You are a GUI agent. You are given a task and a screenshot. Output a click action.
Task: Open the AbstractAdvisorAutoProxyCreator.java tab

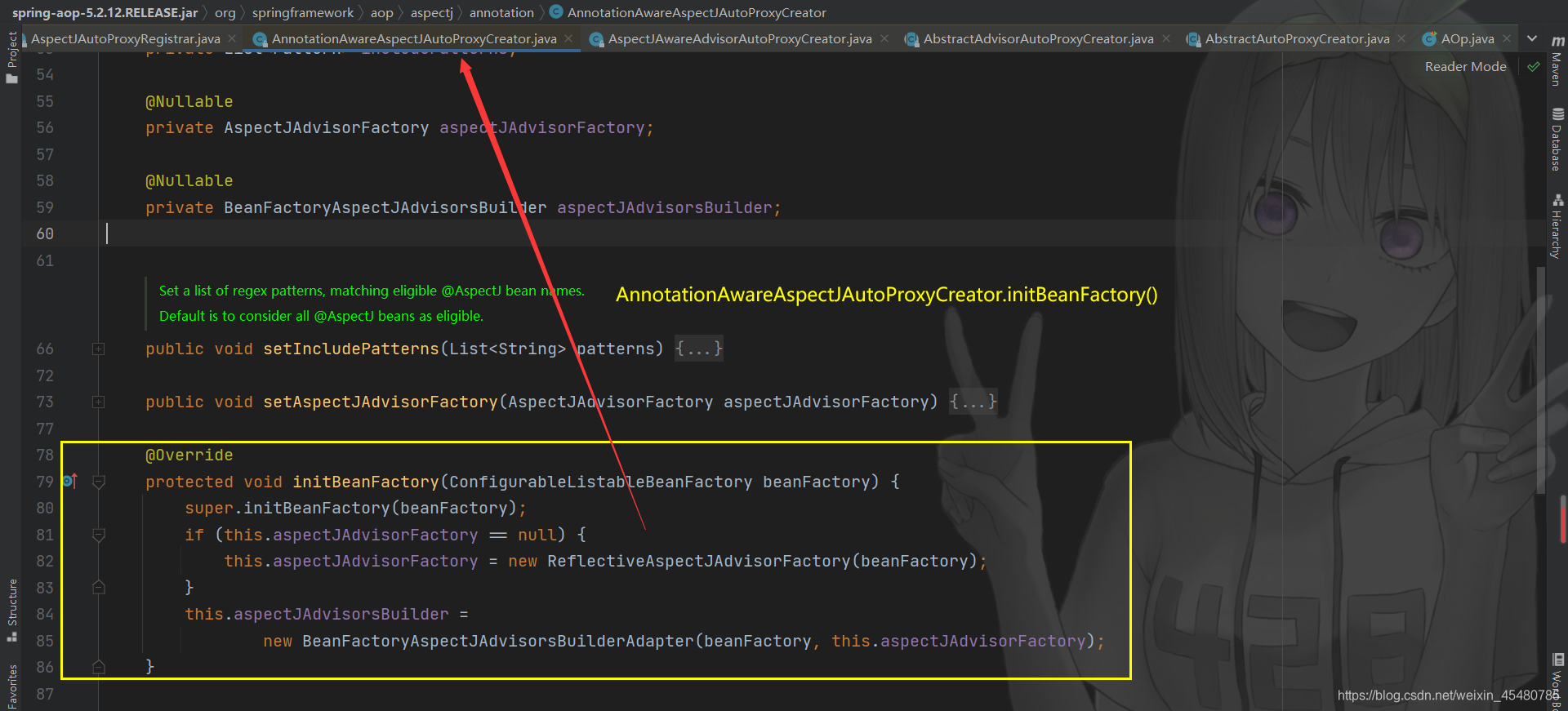(x=1038, y=38)
